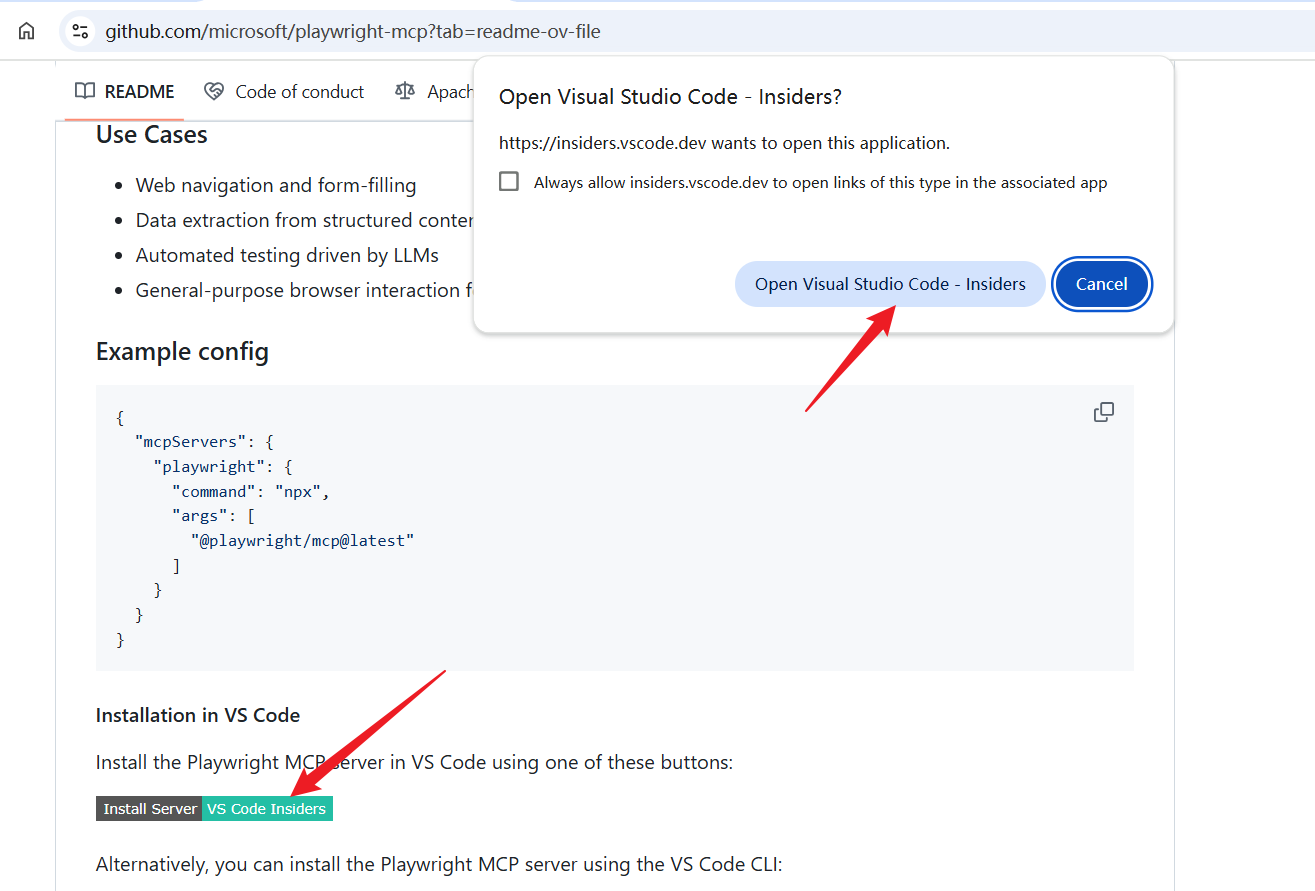The image size is (1315, 891).
Task: Click the "command": "npx" code line
Action: (250, 491)
